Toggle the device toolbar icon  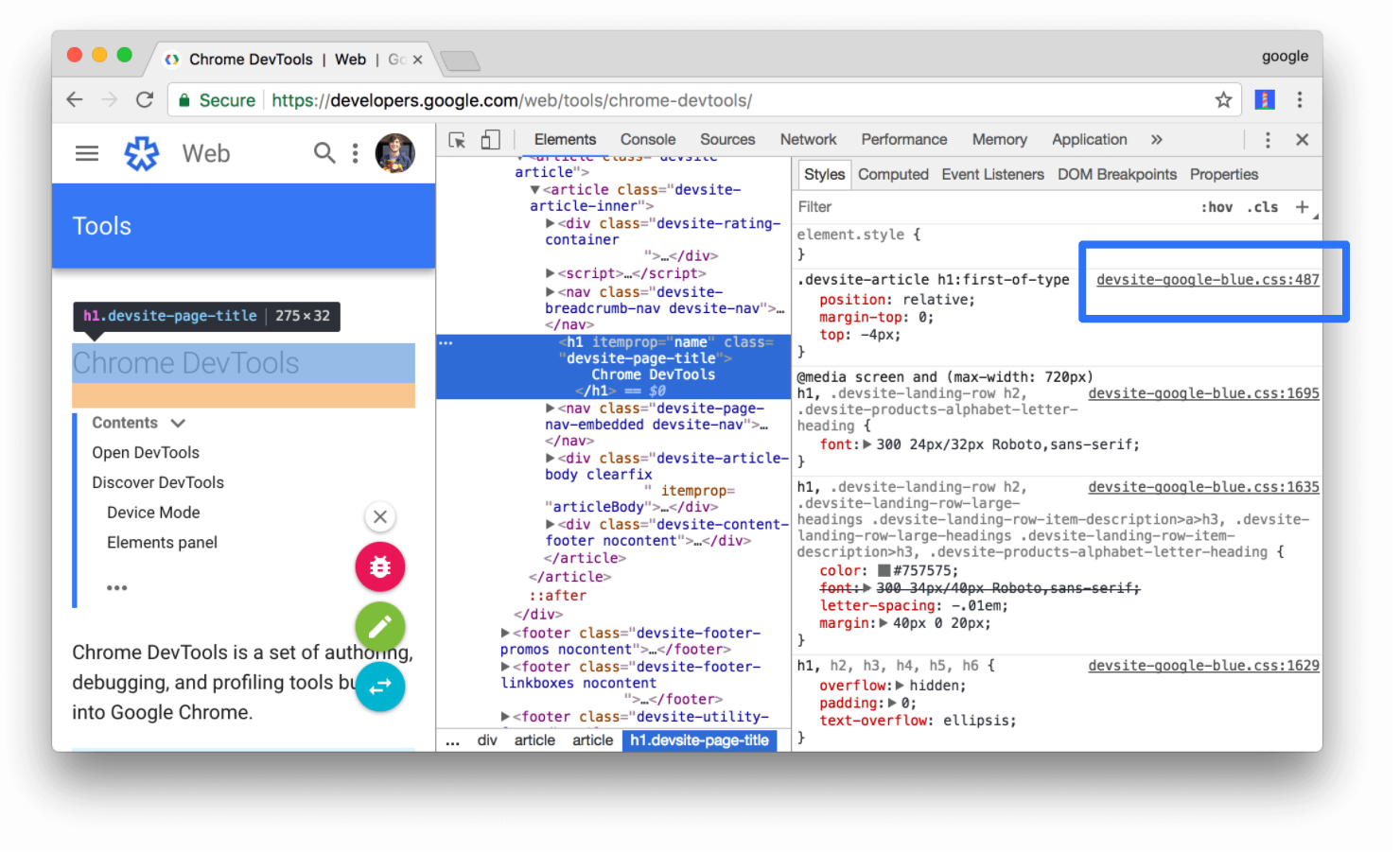click(491, 139)
